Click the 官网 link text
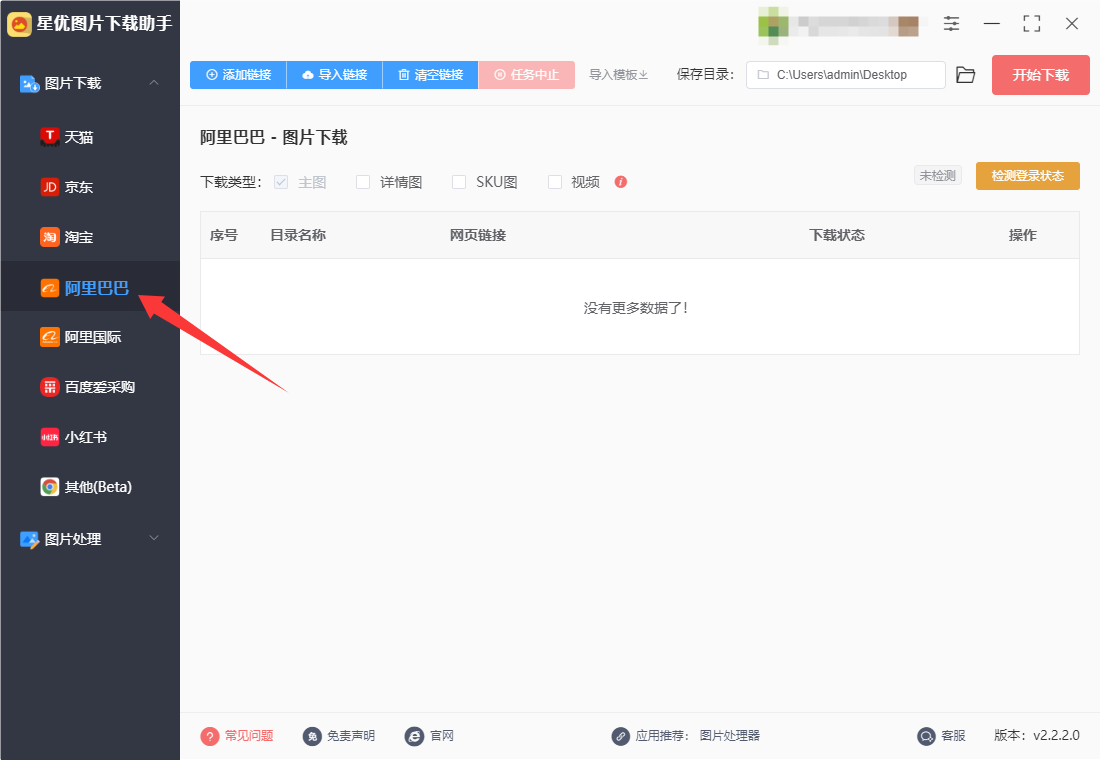Viewport: 1100px width, 760px height. (x=442, y=735)
